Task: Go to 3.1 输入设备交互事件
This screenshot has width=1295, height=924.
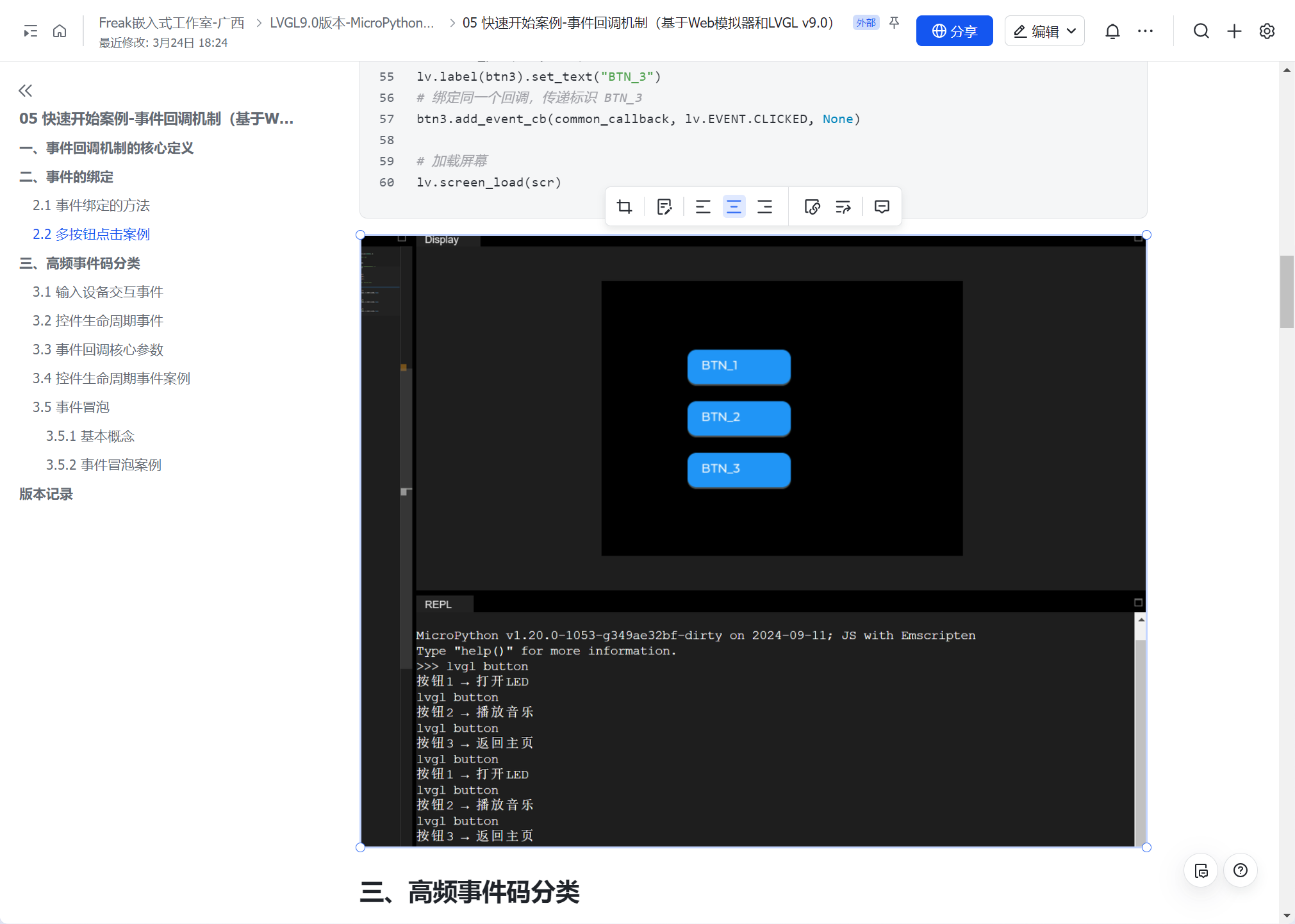Action: pos(98,292)
